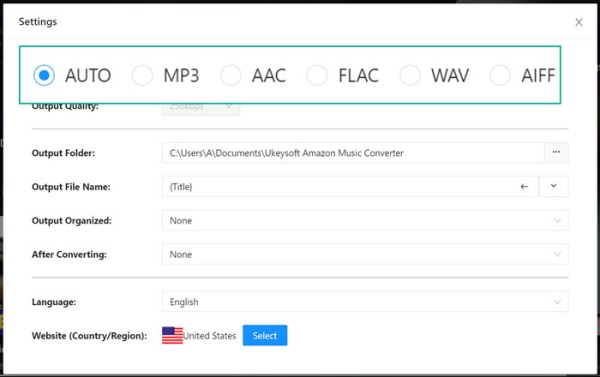The height and width of the screenshot is (377, 600).
Task: Open the After Converting dropdown
Action: 365,254
